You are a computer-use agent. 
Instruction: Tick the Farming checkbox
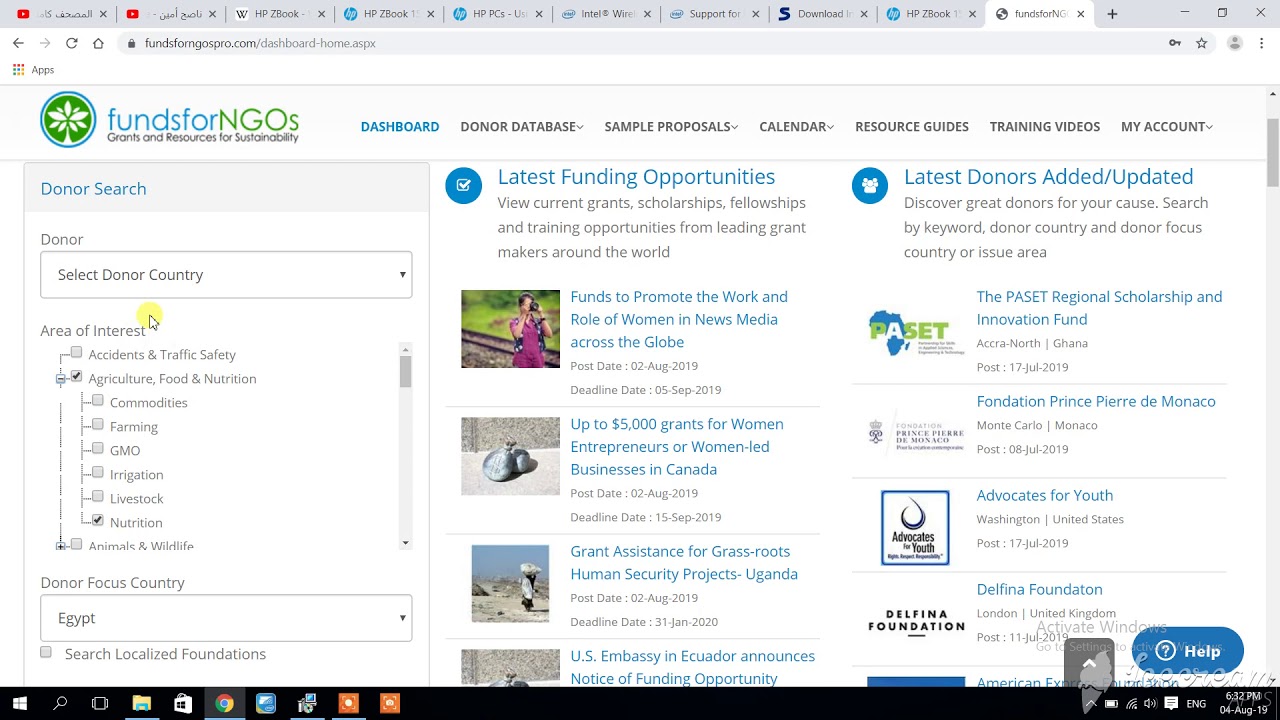pos(97,425)
